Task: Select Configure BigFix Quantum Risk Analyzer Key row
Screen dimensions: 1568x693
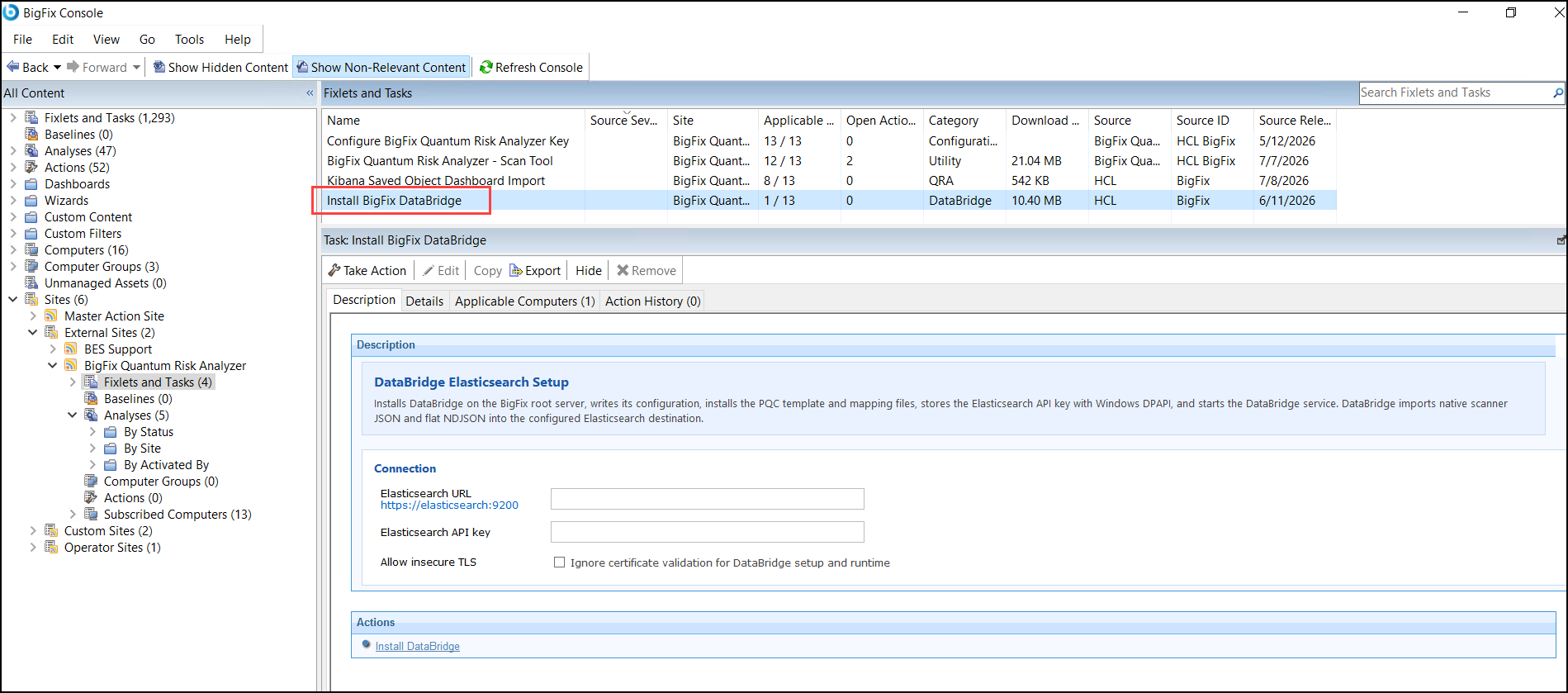Action: (829, 141)
